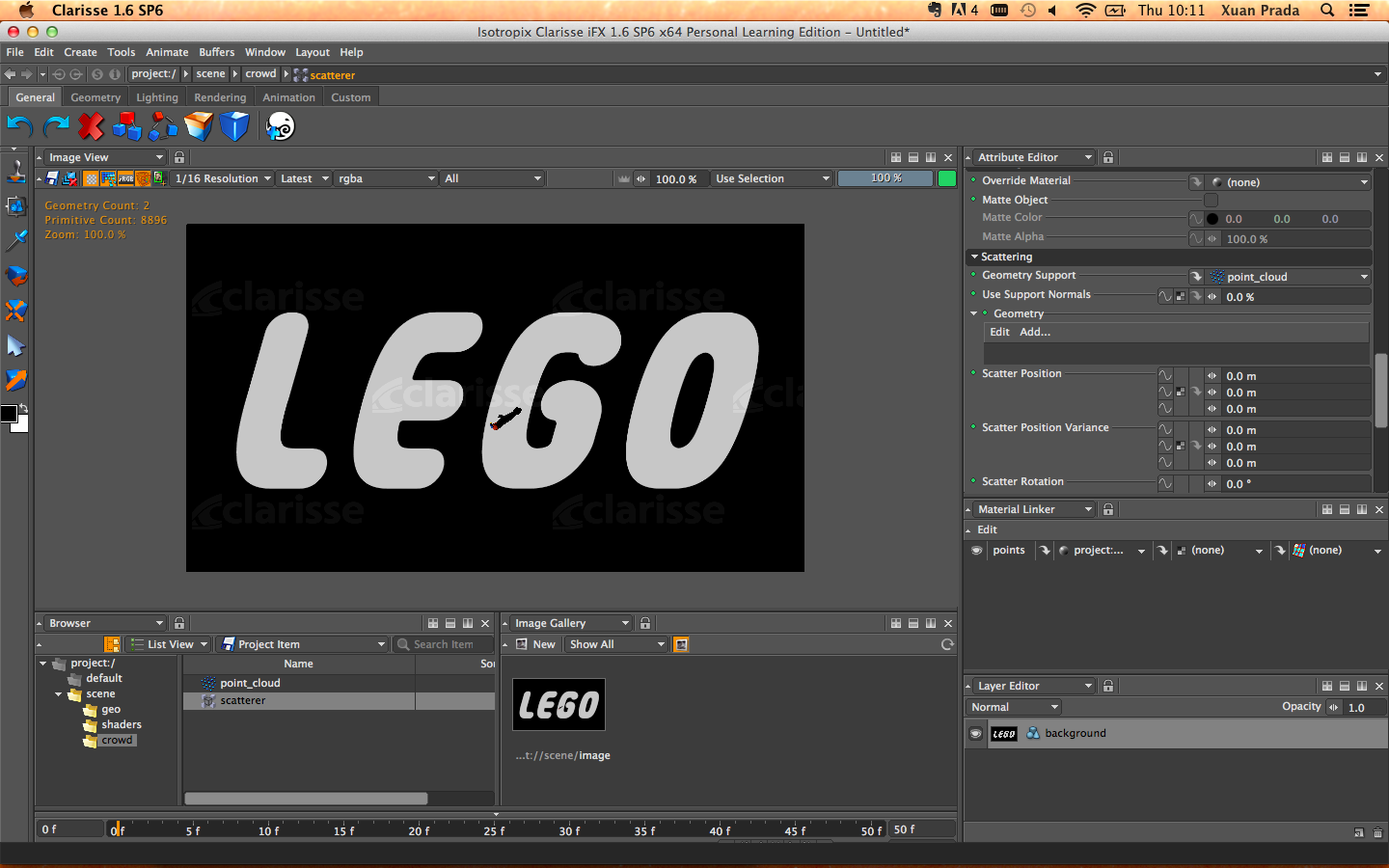1389x868 pixels.
Task: Toggle the lock icon of the Attribute Editor
Action: 1108,157
